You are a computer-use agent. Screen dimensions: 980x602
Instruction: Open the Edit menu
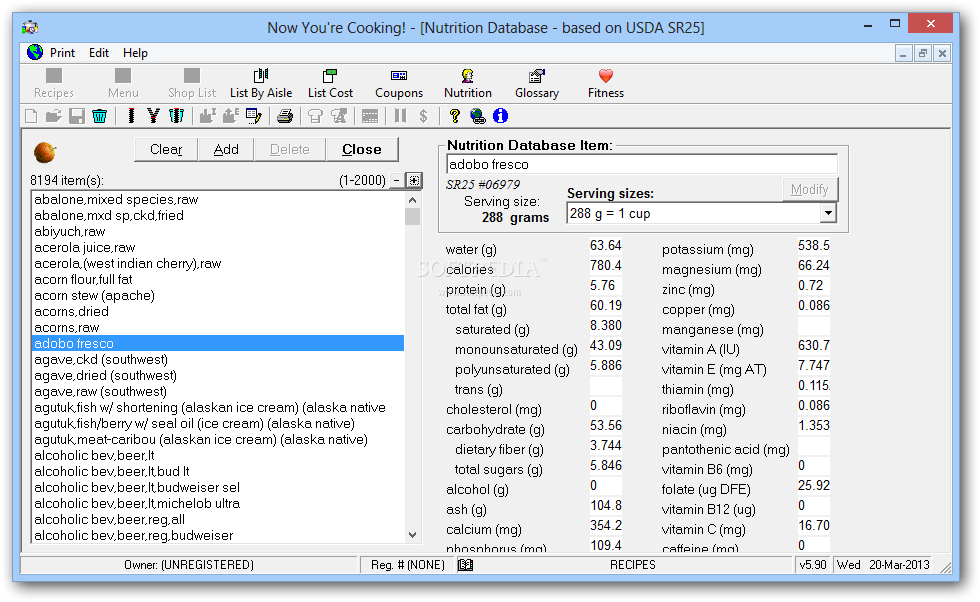click(99, 53)
